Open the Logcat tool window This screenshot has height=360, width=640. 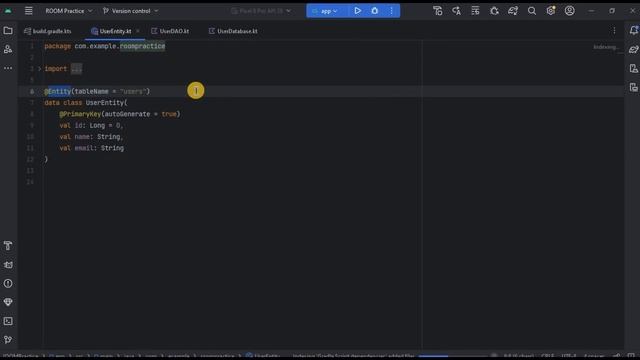coord(8,265)
